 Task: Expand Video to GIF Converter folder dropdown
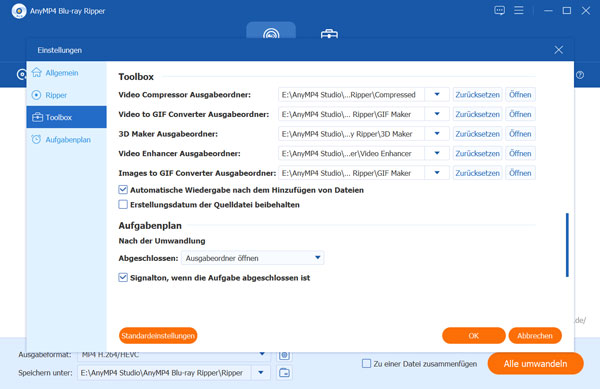coord(437,114)
